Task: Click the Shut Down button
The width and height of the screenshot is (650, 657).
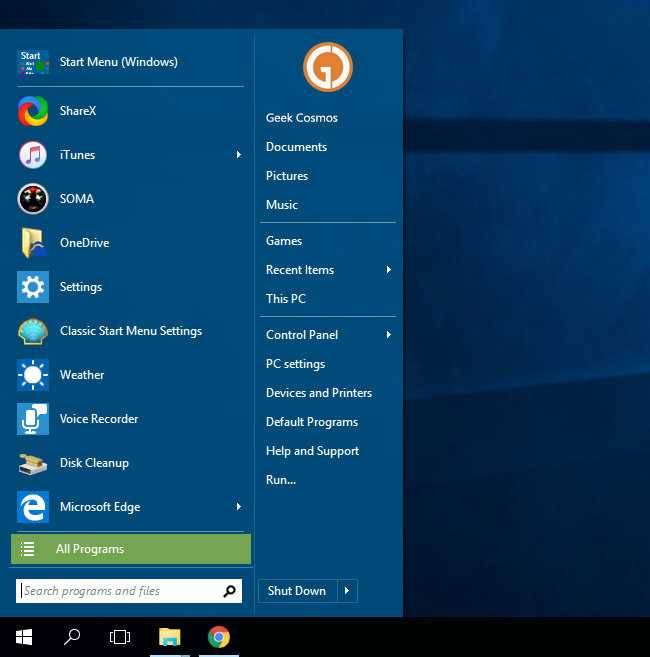Action: (298, 590)
